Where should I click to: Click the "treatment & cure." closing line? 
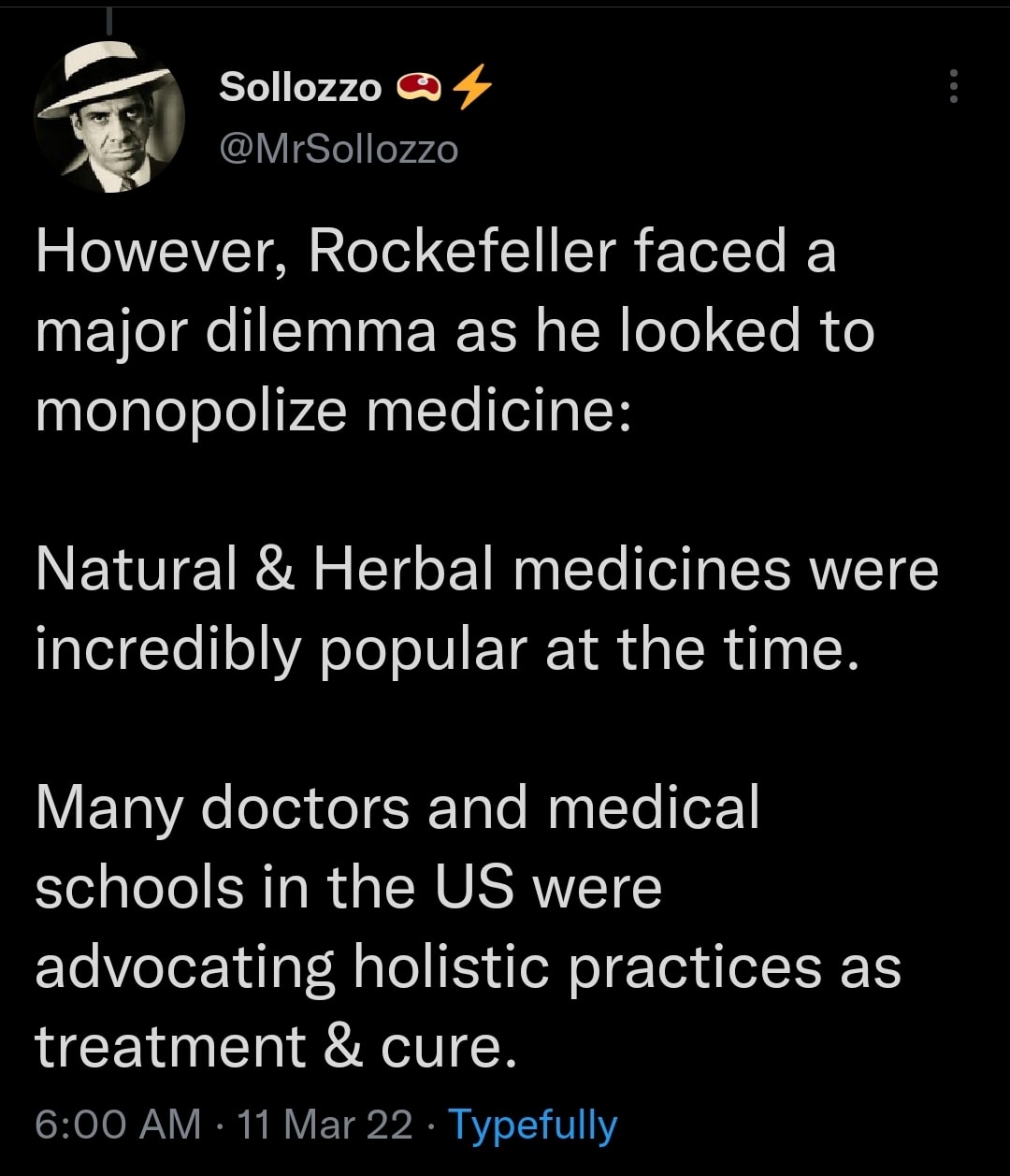[276, 1046]
